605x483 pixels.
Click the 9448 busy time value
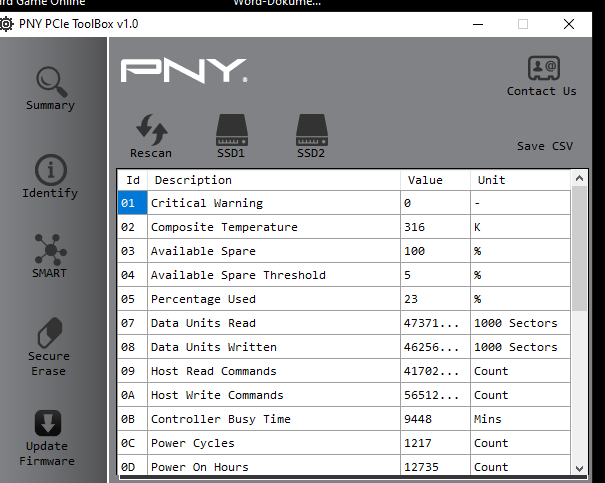pos(436,419)
